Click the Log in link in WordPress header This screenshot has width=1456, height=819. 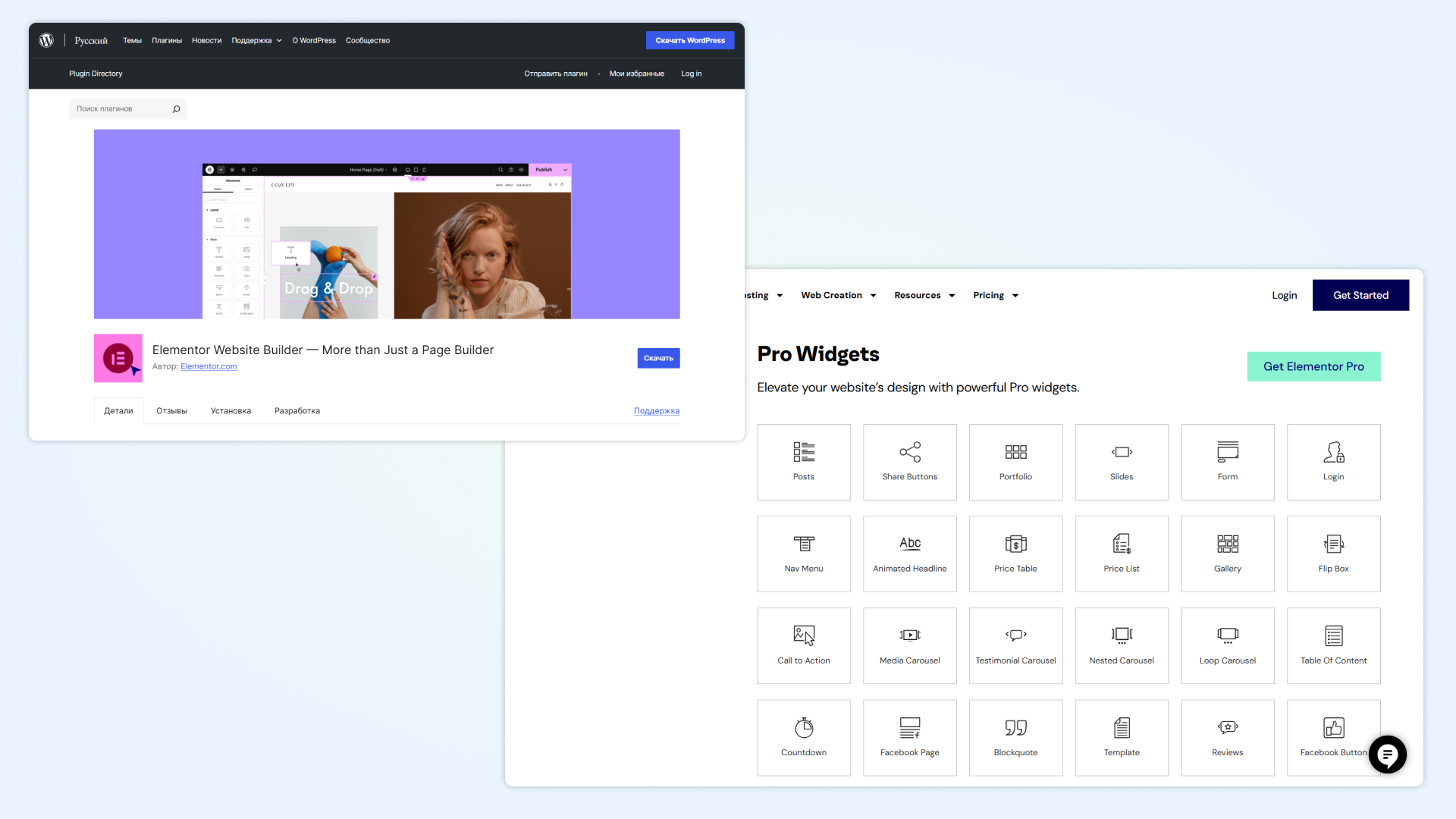691,74
